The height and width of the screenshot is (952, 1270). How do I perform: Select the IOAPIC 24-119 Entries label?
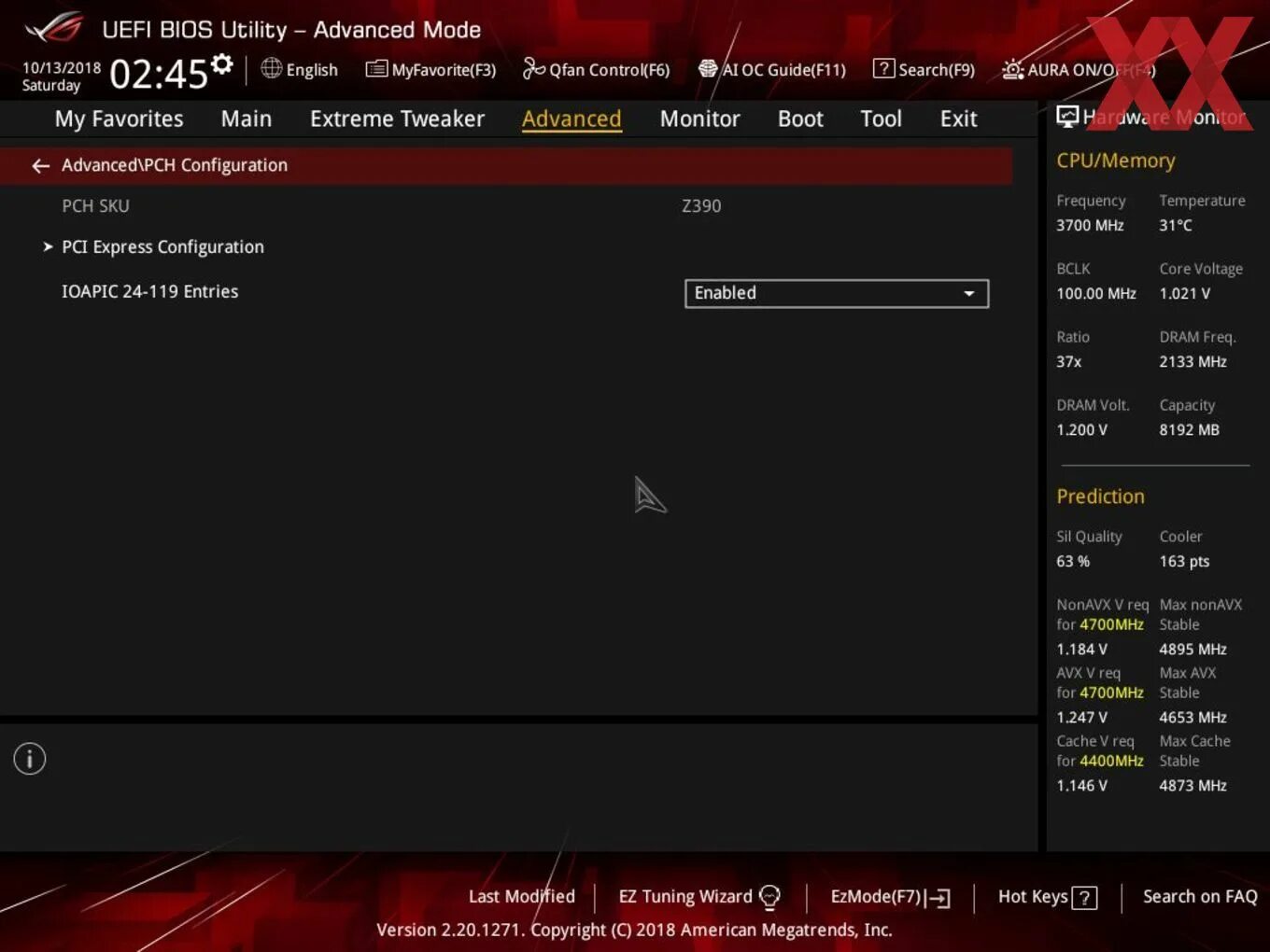(150, 291)
